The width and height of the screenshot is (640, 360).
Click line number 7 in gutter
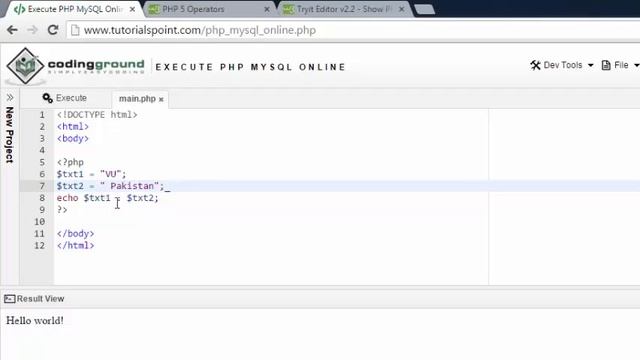click(42, 186)
